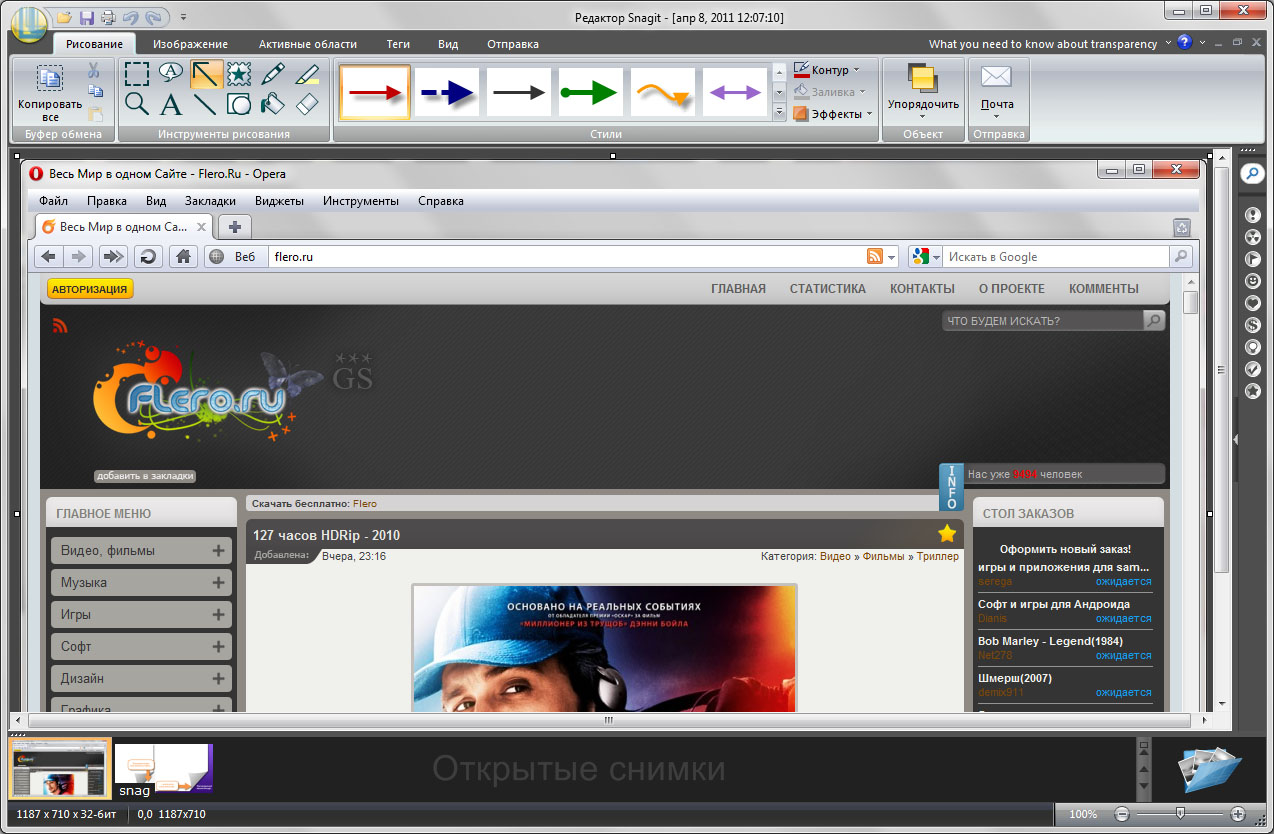Select the Fill bucket tool
1274x834 pixels.
coord(273,103)
